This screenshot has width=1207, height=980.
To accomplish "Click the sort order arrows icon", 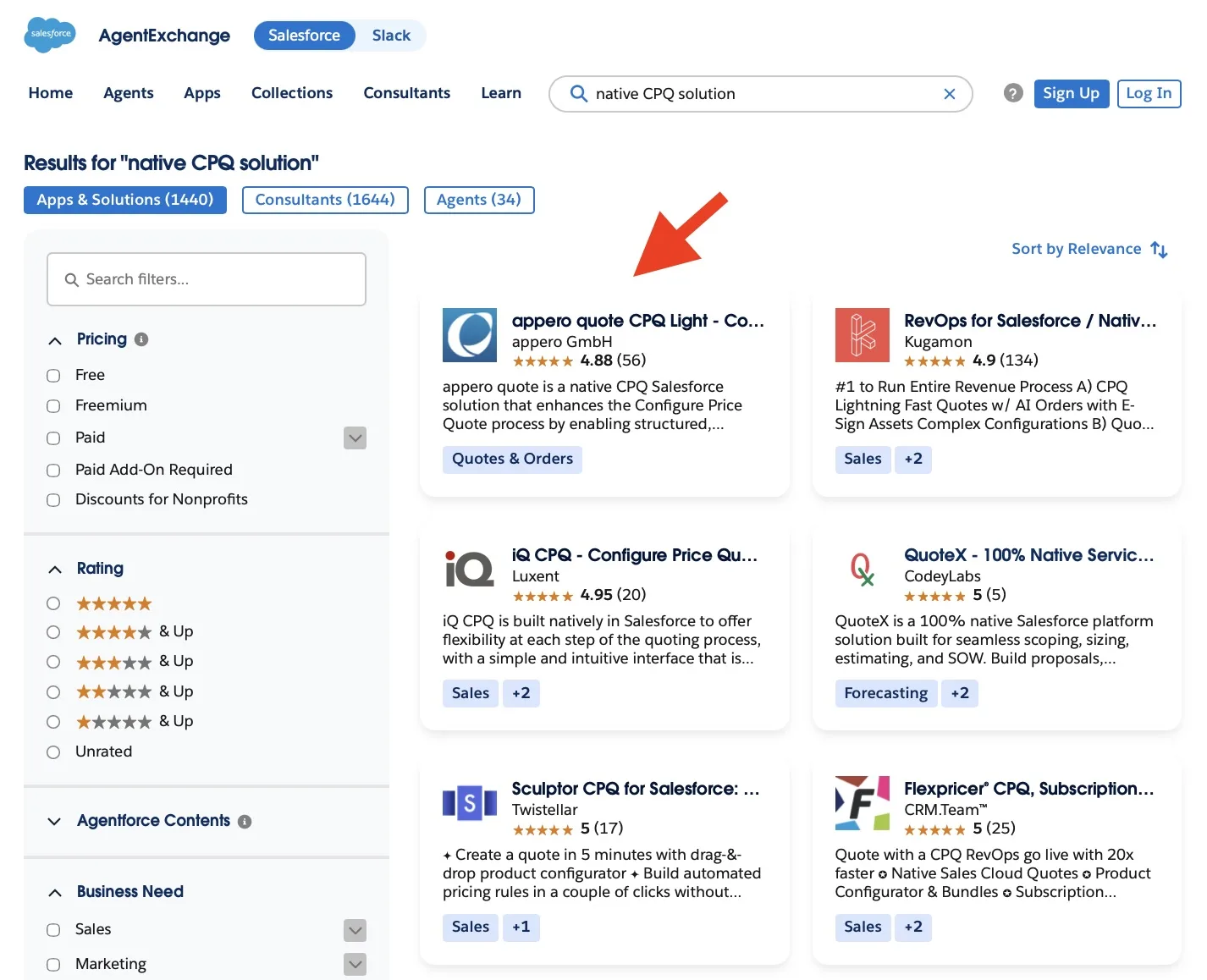I will point(1160,250).
